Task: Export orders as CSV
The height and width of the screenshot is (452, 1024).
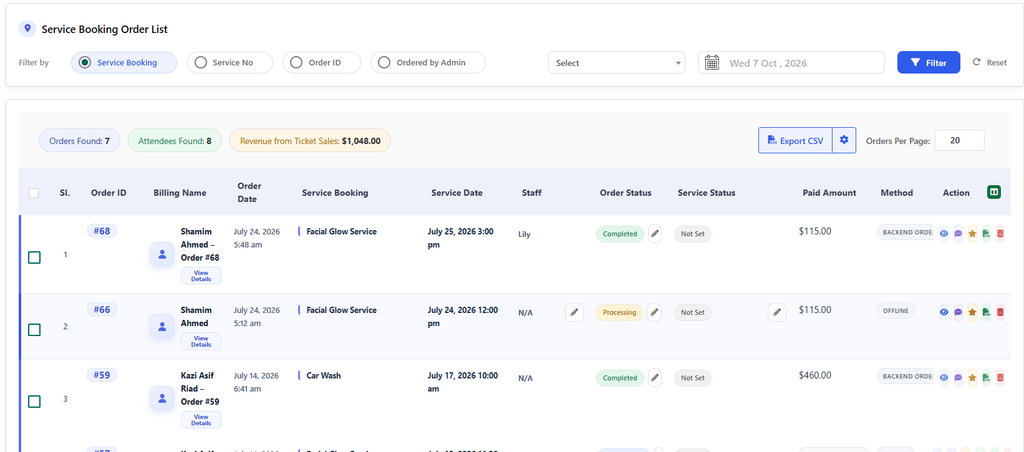Action: 795,140
